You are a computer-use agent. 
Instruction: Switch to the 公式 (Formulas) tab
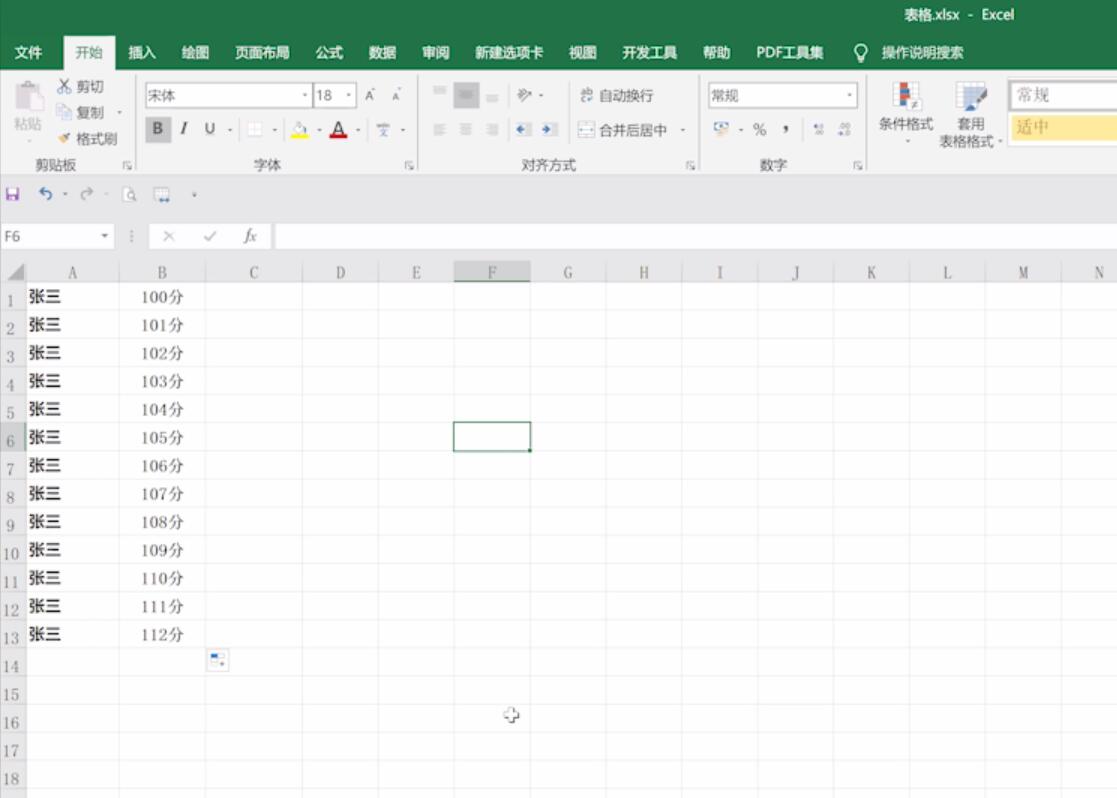point(329,52)
